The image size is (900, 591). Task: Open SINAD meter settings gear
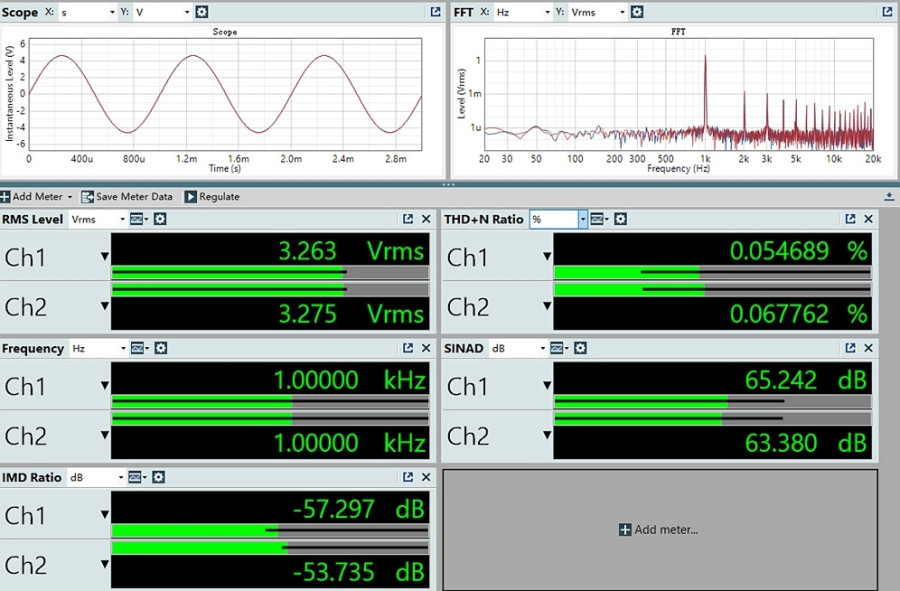click(580, 348)
